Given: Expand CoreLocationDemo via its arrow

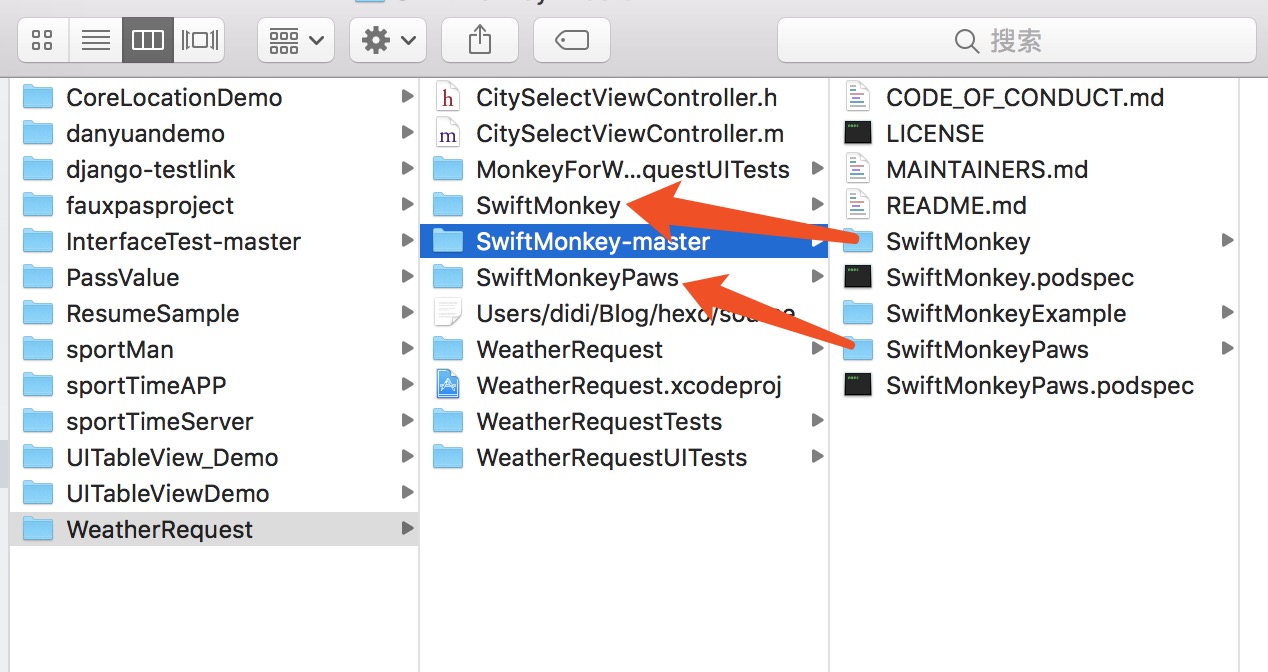Looking at the screenshot, I should click(406, 97).
